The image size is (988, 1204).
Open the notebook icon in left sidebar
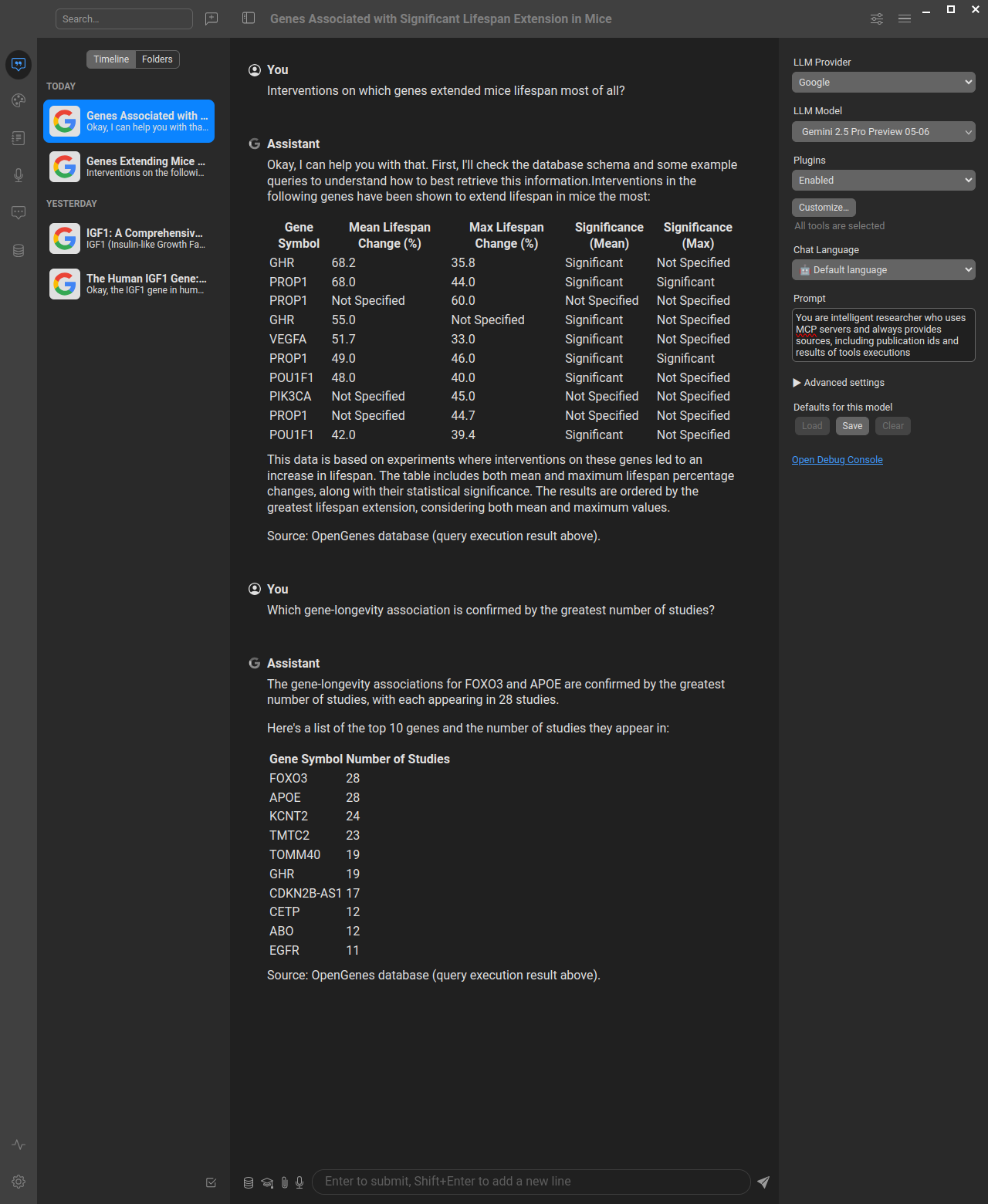[x=19, y=138]
